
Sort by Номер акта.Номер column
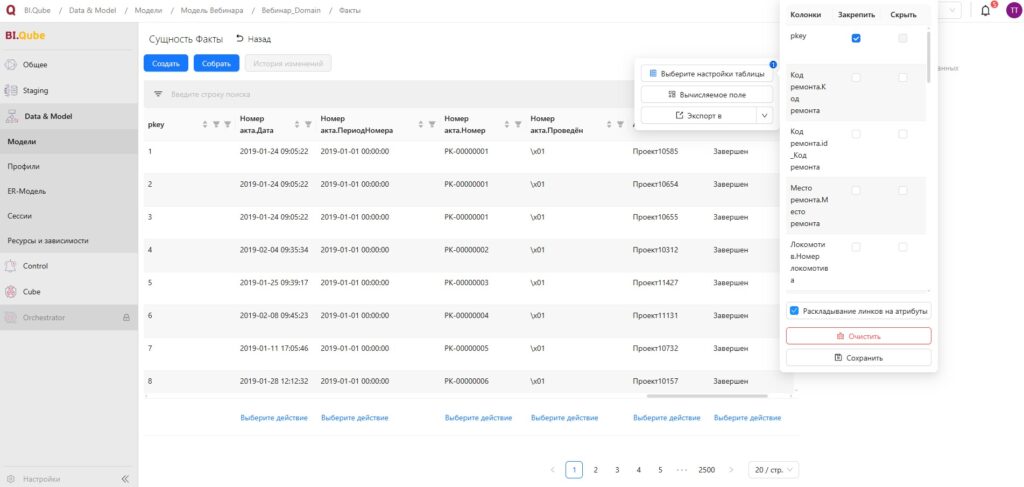pyautogui.click(x=507, y=124)
